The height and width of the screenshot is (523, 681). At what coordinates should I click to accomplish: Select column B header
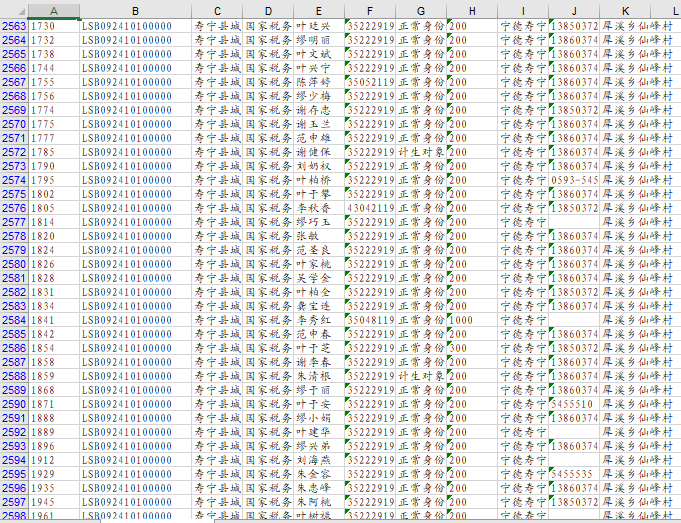[x=136, y=11]
